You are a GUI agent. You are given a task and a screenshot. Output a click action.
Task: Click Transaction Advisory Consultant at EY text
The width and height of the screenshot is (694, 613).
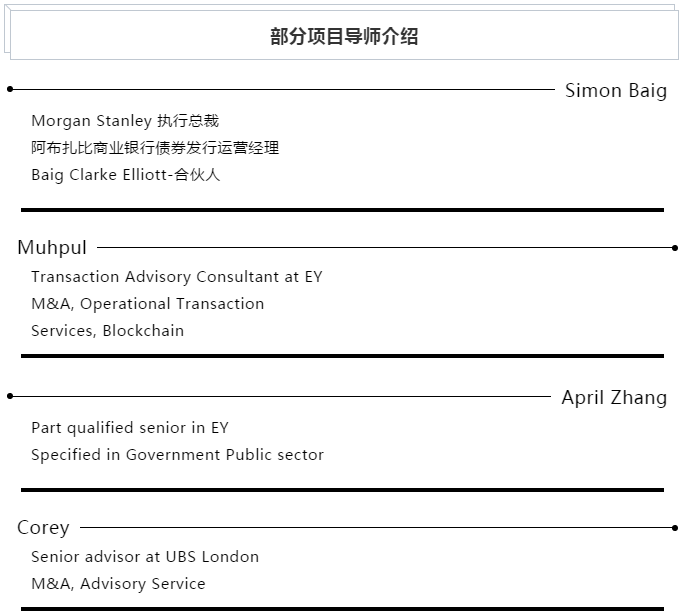pyautogui.click(x=177, y=277)
